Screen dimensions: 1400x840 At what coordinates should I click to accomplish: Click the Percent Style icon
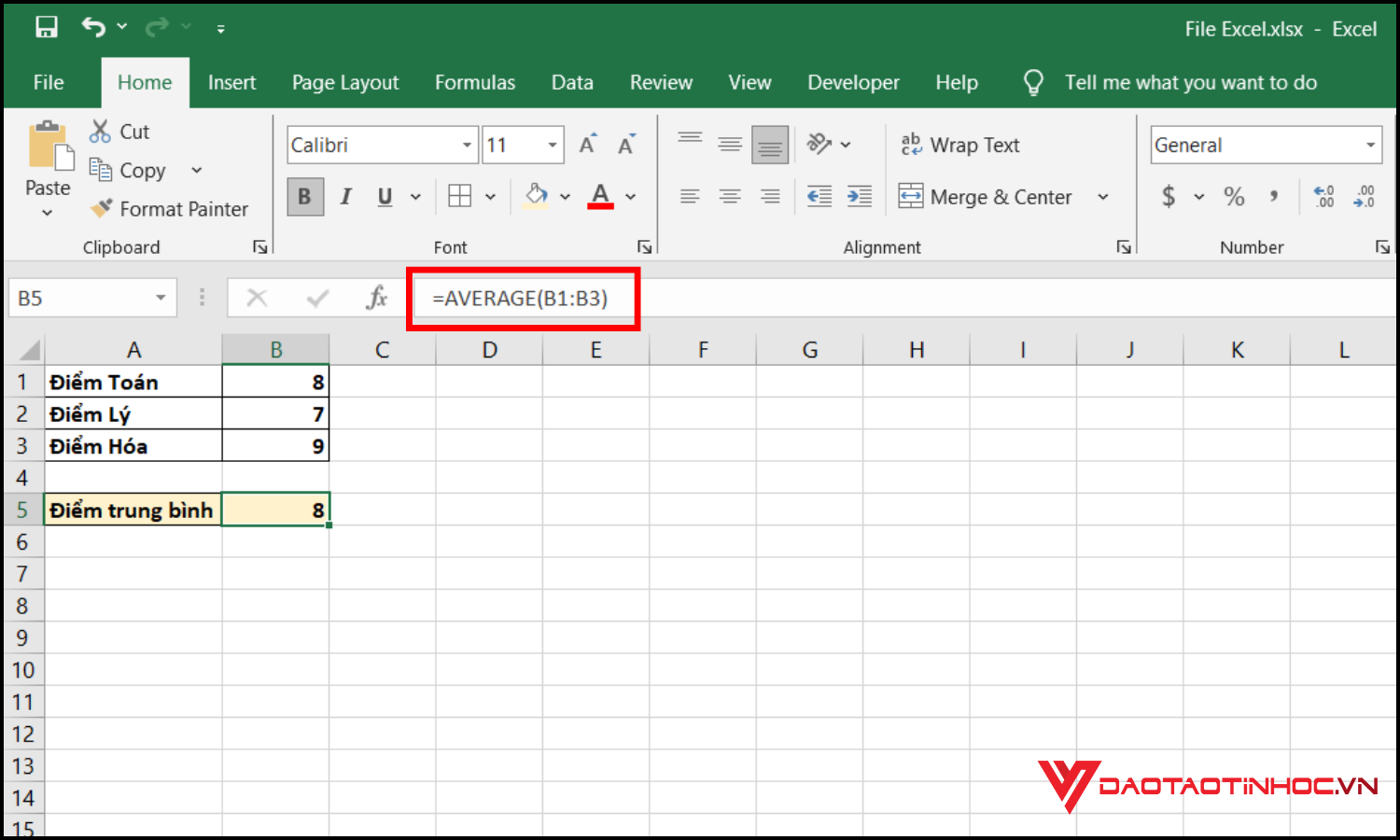tap(1234, 196)
